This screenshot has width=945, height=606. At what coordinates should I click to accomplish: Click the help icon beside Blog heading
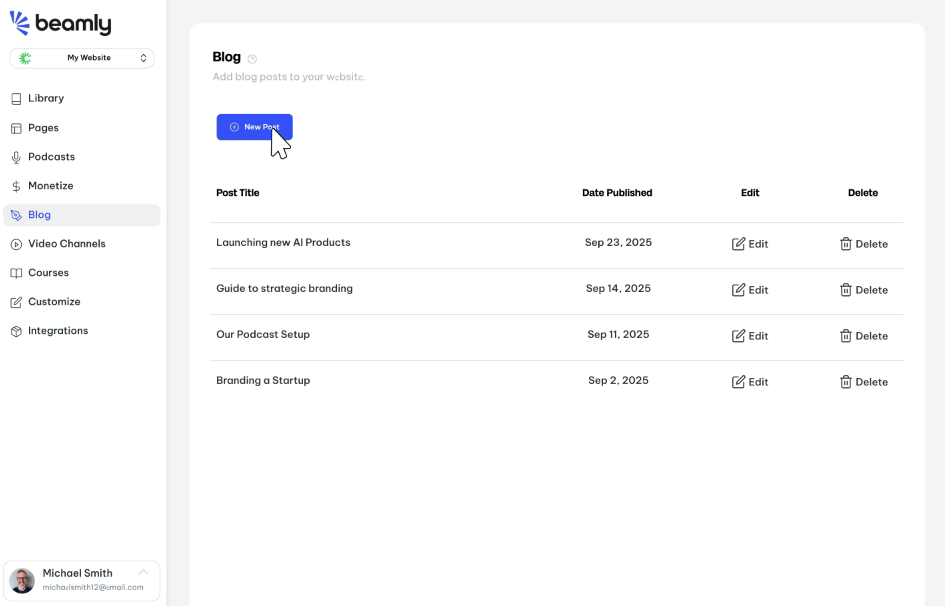pos(252,59)
